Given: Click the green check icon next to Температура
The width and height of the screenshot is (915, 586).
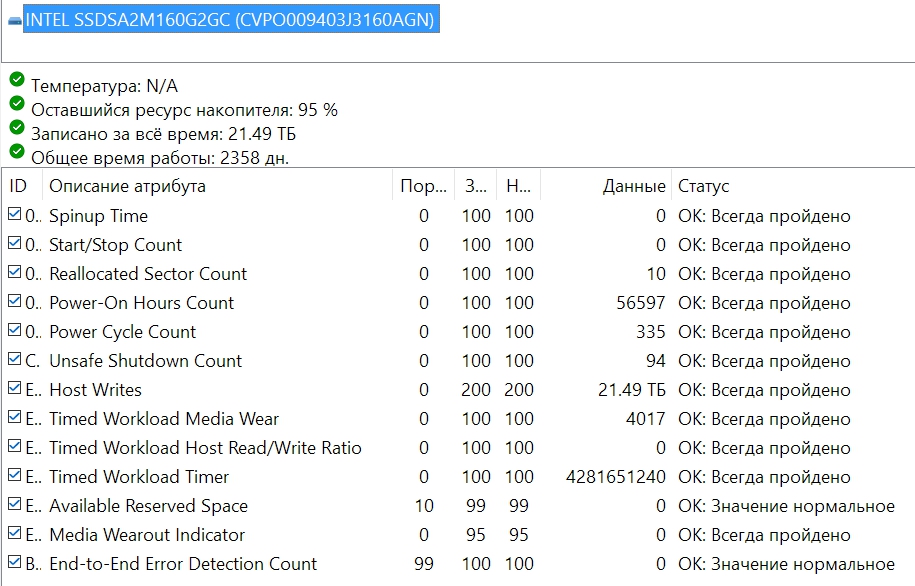Looking at the screenshot, I should (17, 79).
